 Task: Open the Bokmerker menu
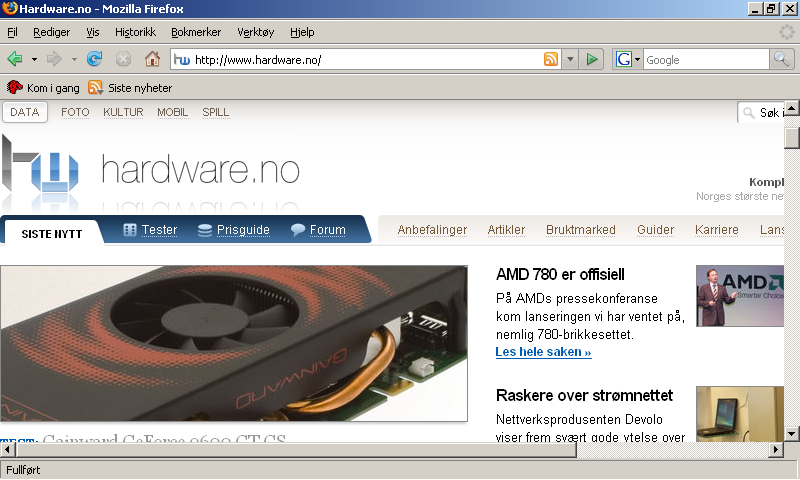[x=196, y=32]
